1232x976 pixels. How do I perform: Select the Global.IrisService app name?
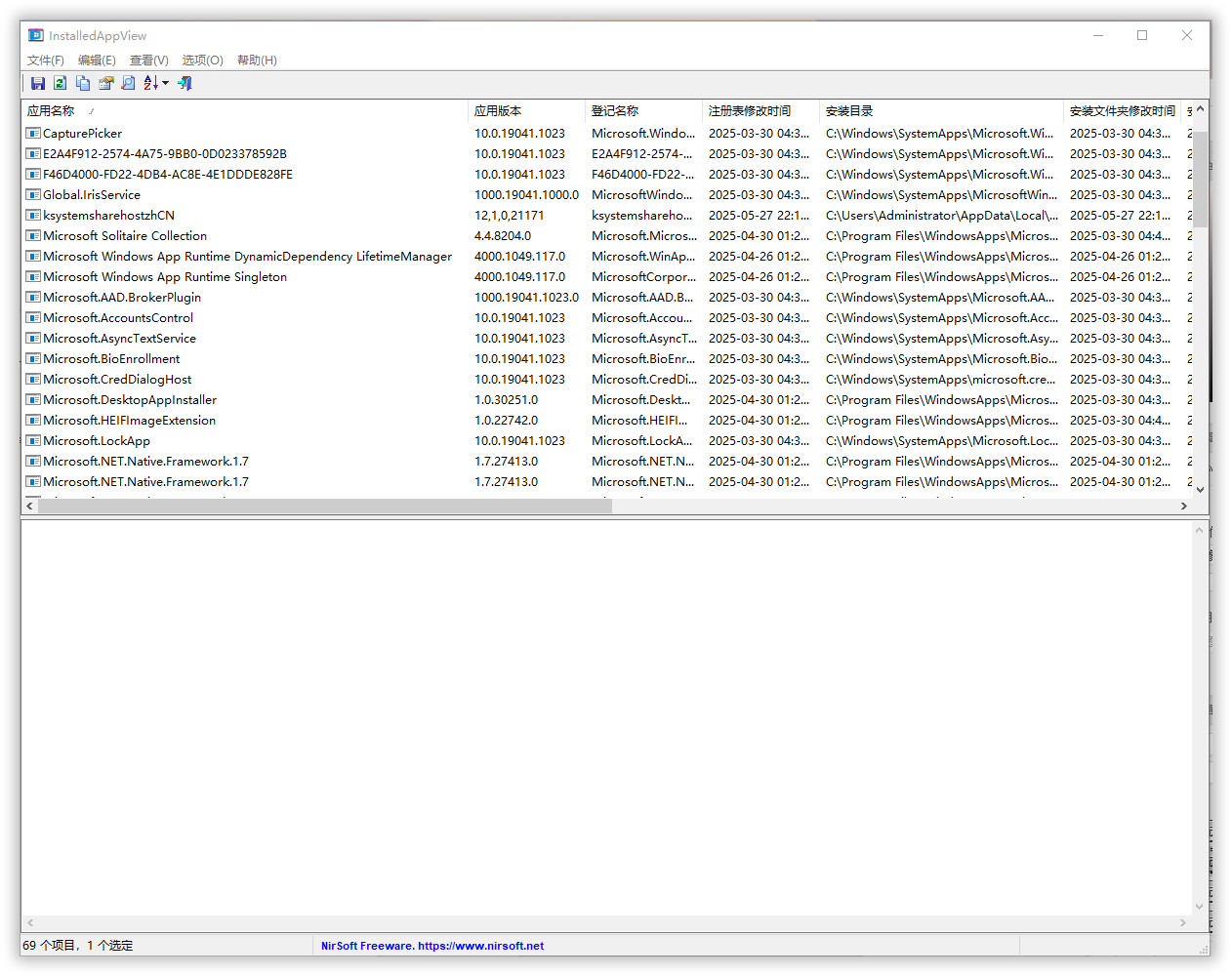(x=92, y=195)
